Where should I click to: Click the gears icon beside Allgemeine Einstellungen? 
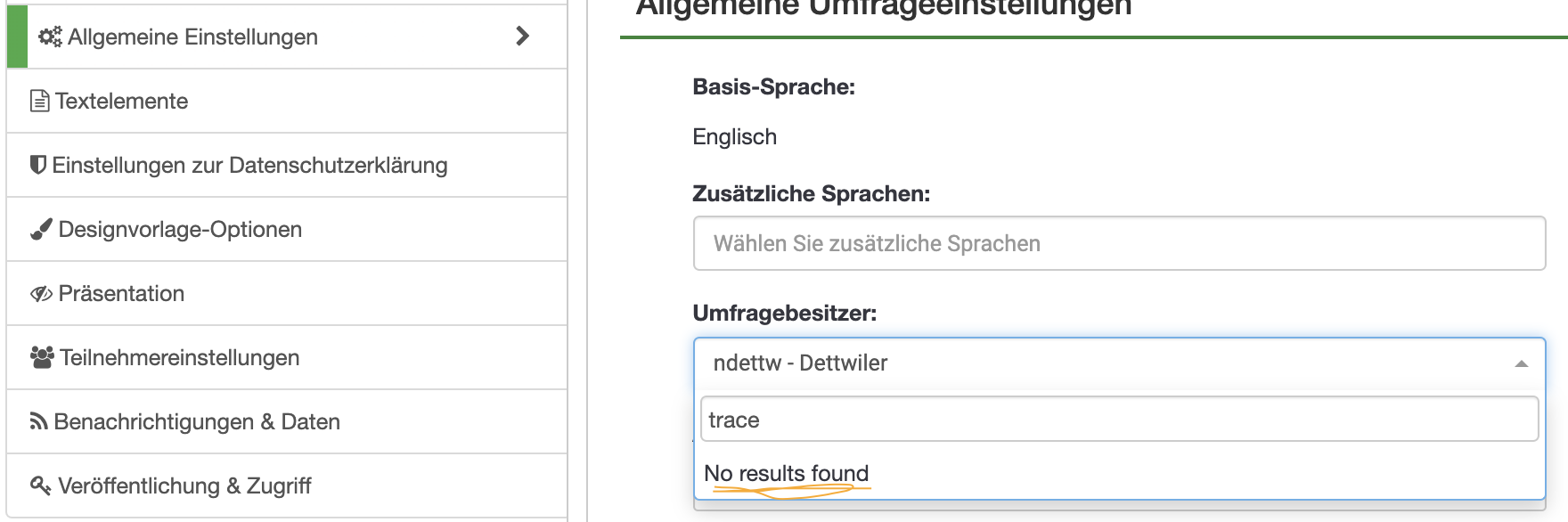coord(50,37)
